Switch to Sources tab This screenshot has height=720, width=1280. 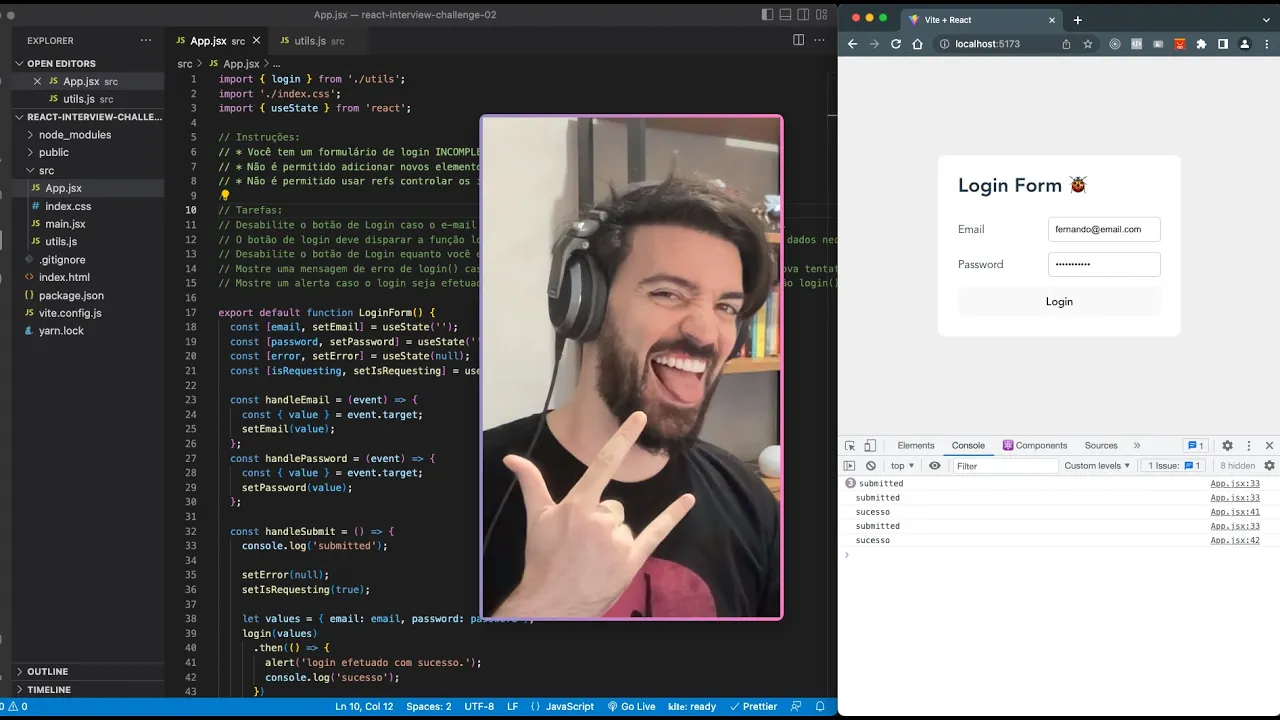[1101, 446]
